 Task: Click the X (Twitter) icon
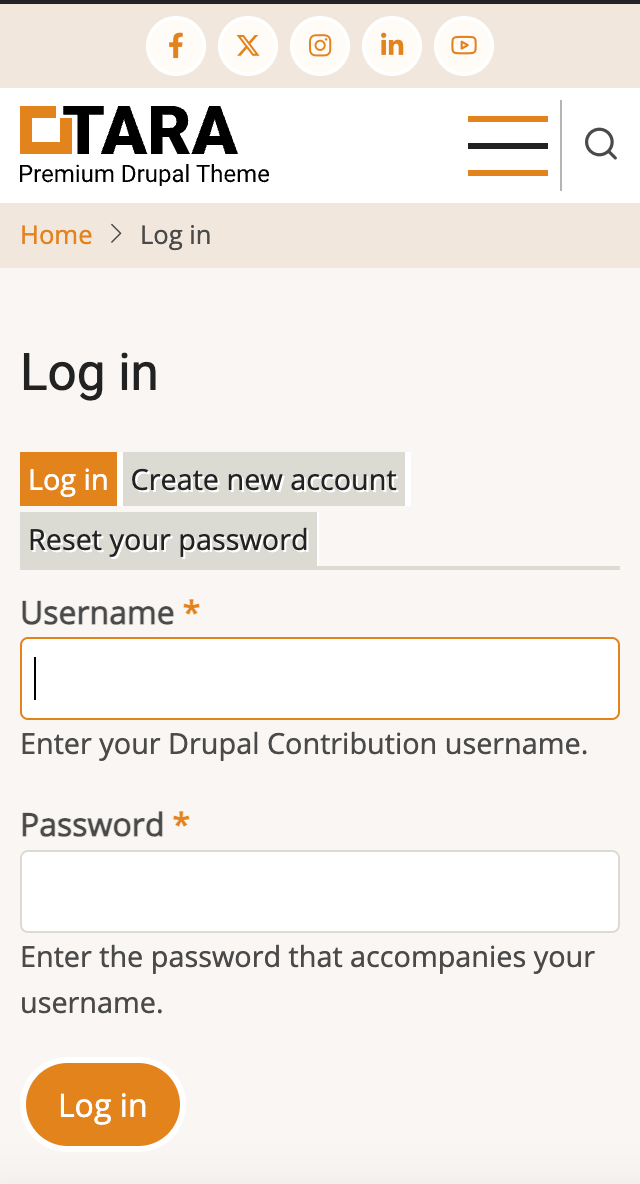pos(248,45)
